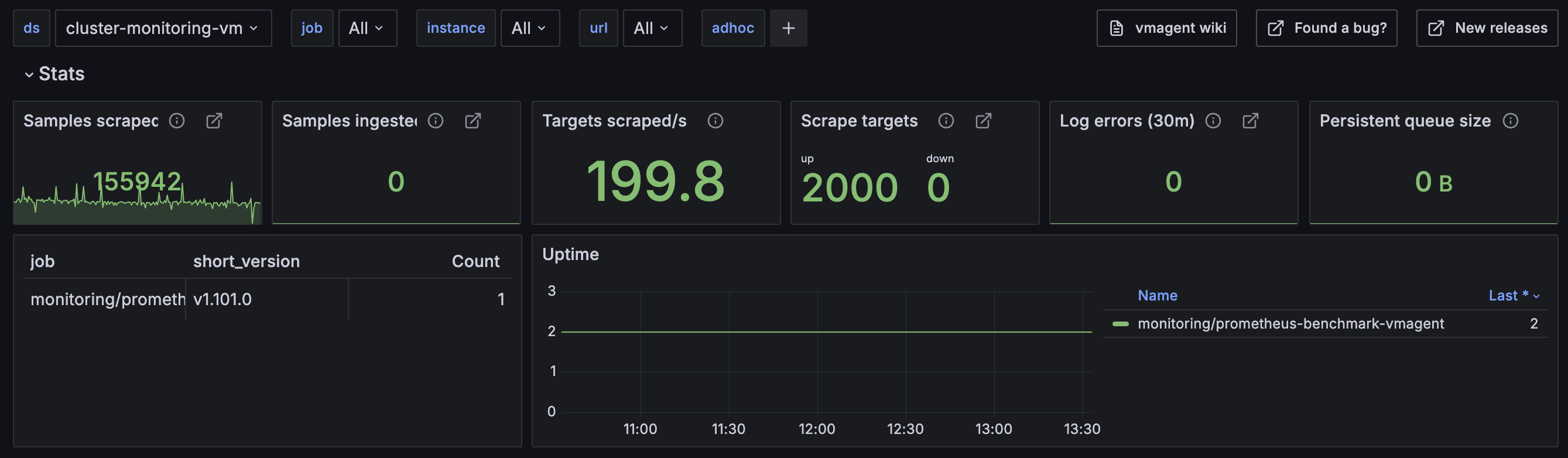The width and height of the screenshot is (1568, 458).
Task: Collapse the Stats row
Action: click(x=29, y=74)
